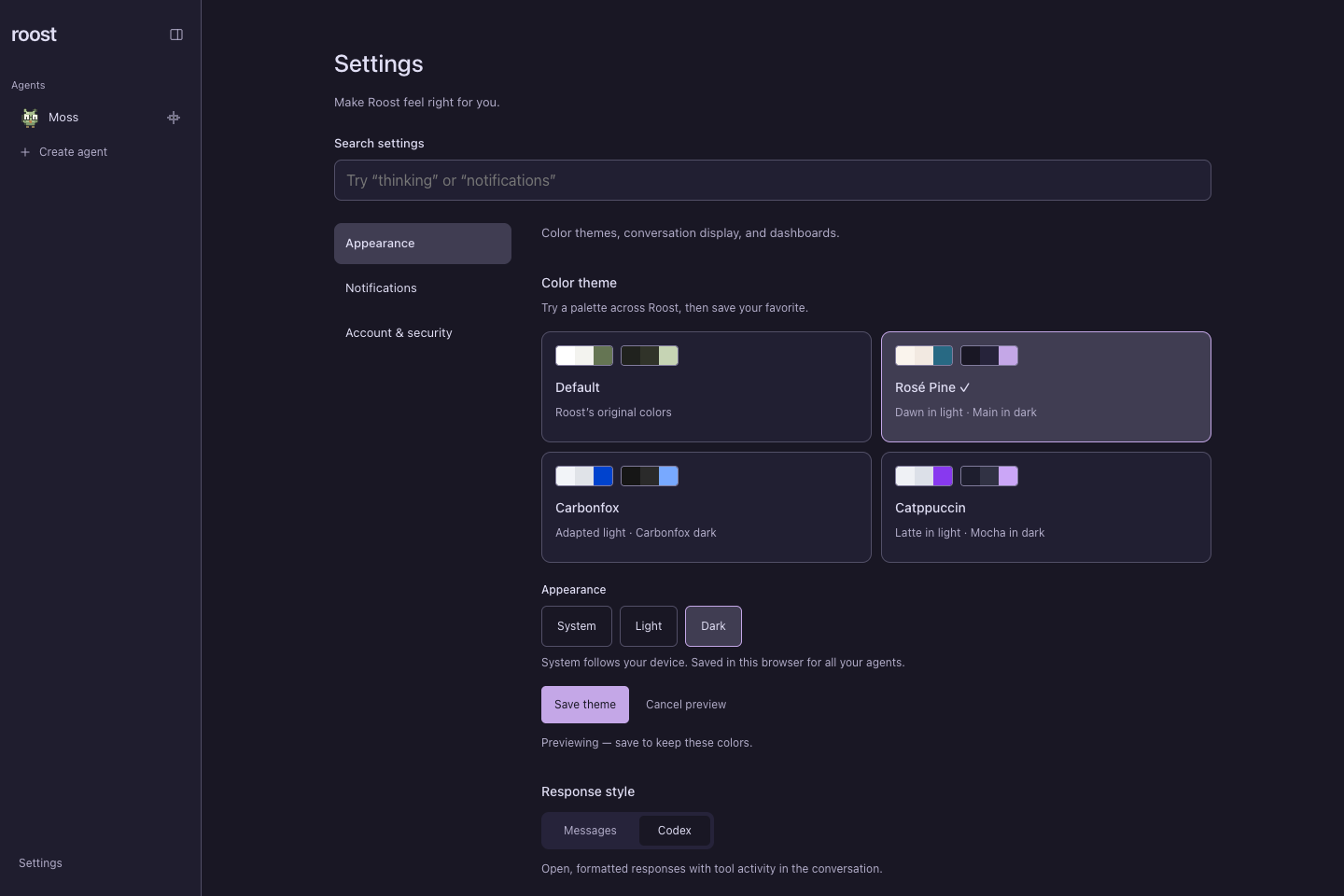
Task: Click the Save theme button
Action: (x=585, y=705)
